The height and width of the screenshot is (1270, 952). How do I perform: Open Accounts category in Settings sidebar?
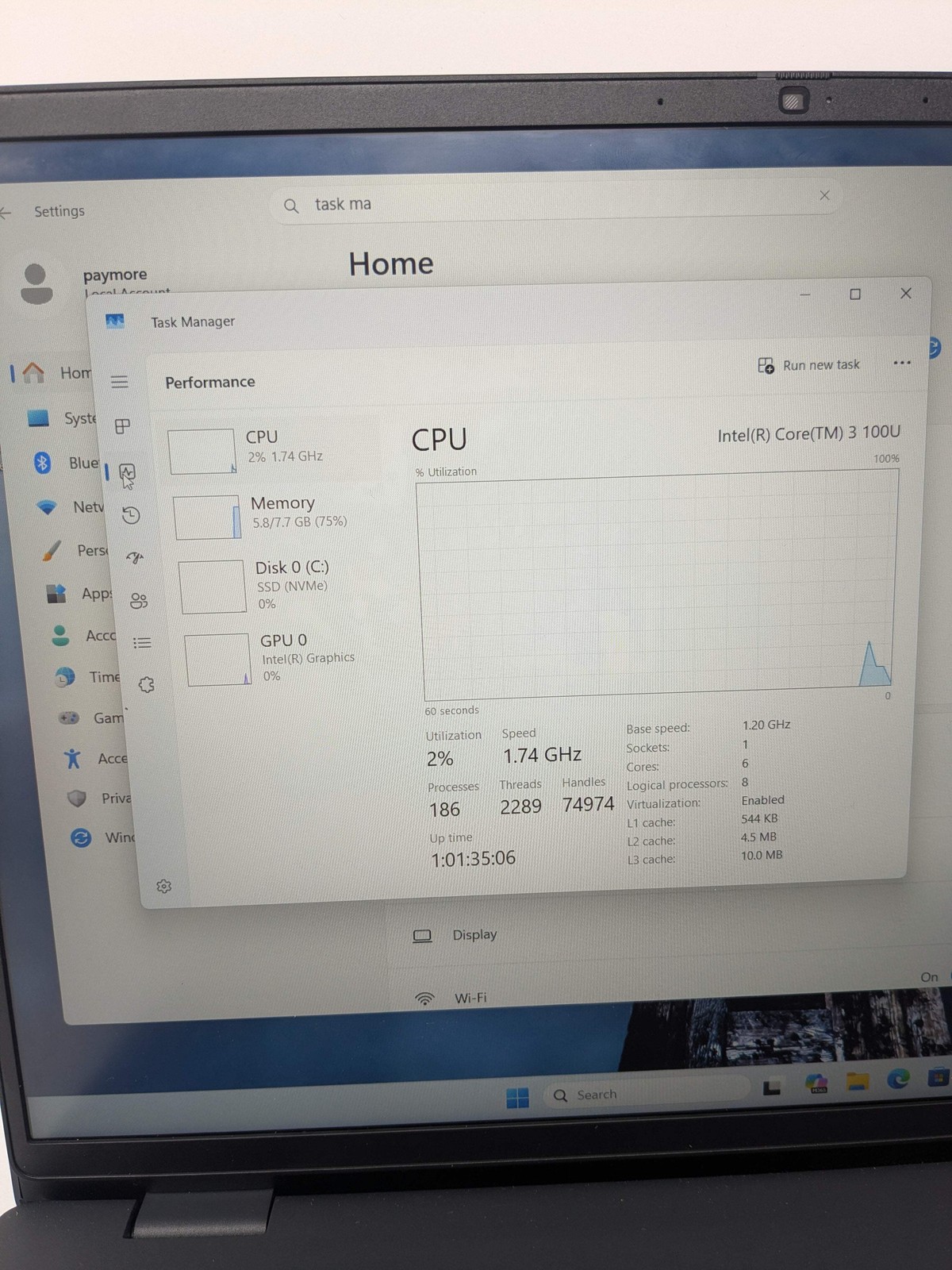point(83,636)
